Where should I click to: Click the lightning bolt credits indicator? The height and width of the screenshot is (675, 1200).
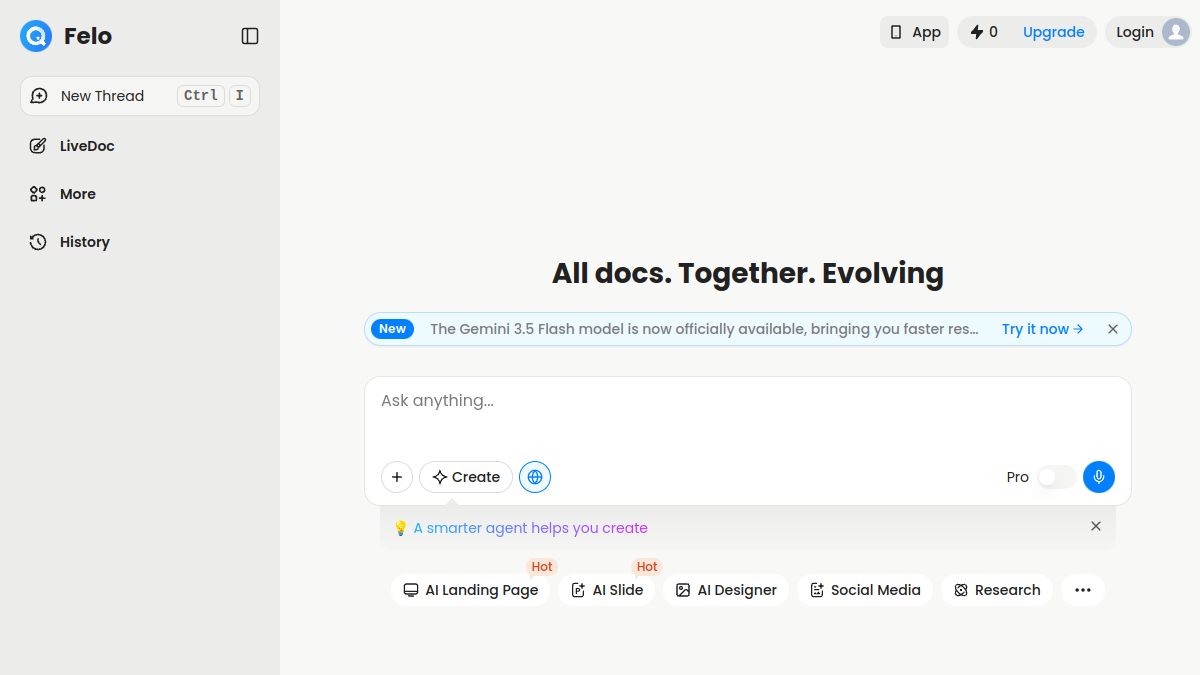tap(984, 32)
